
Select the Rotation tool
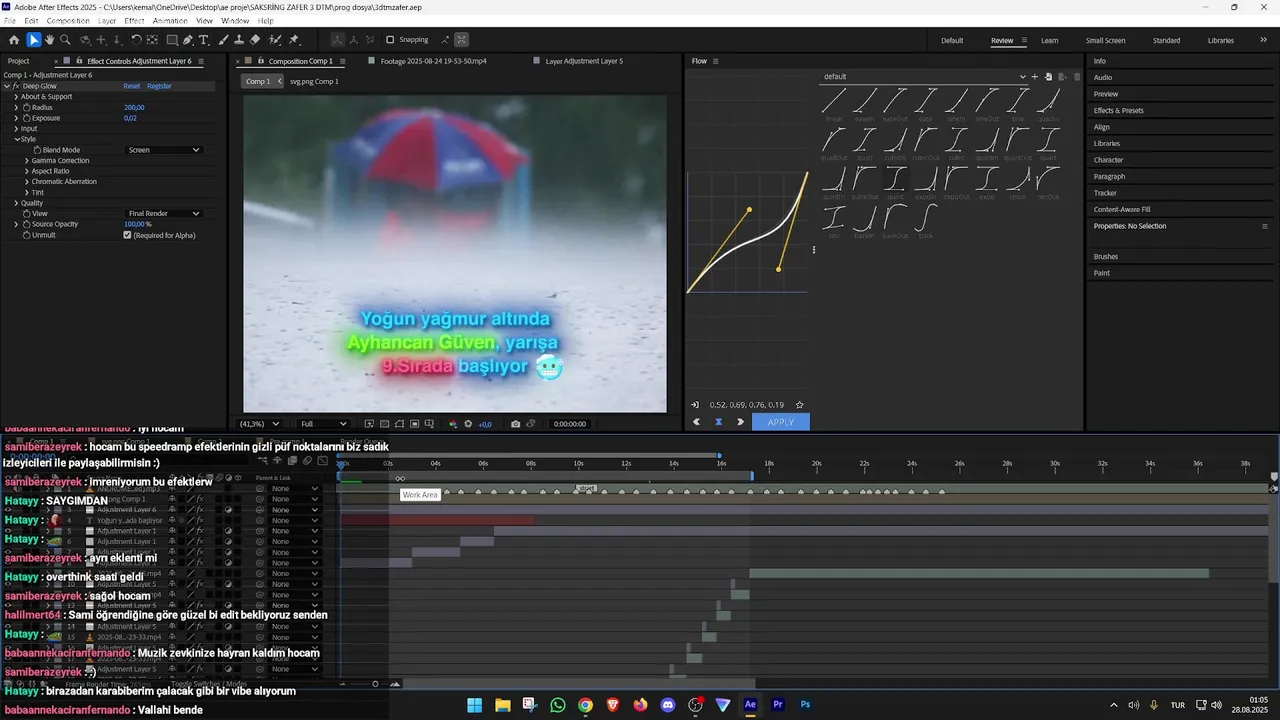[136, 40]
